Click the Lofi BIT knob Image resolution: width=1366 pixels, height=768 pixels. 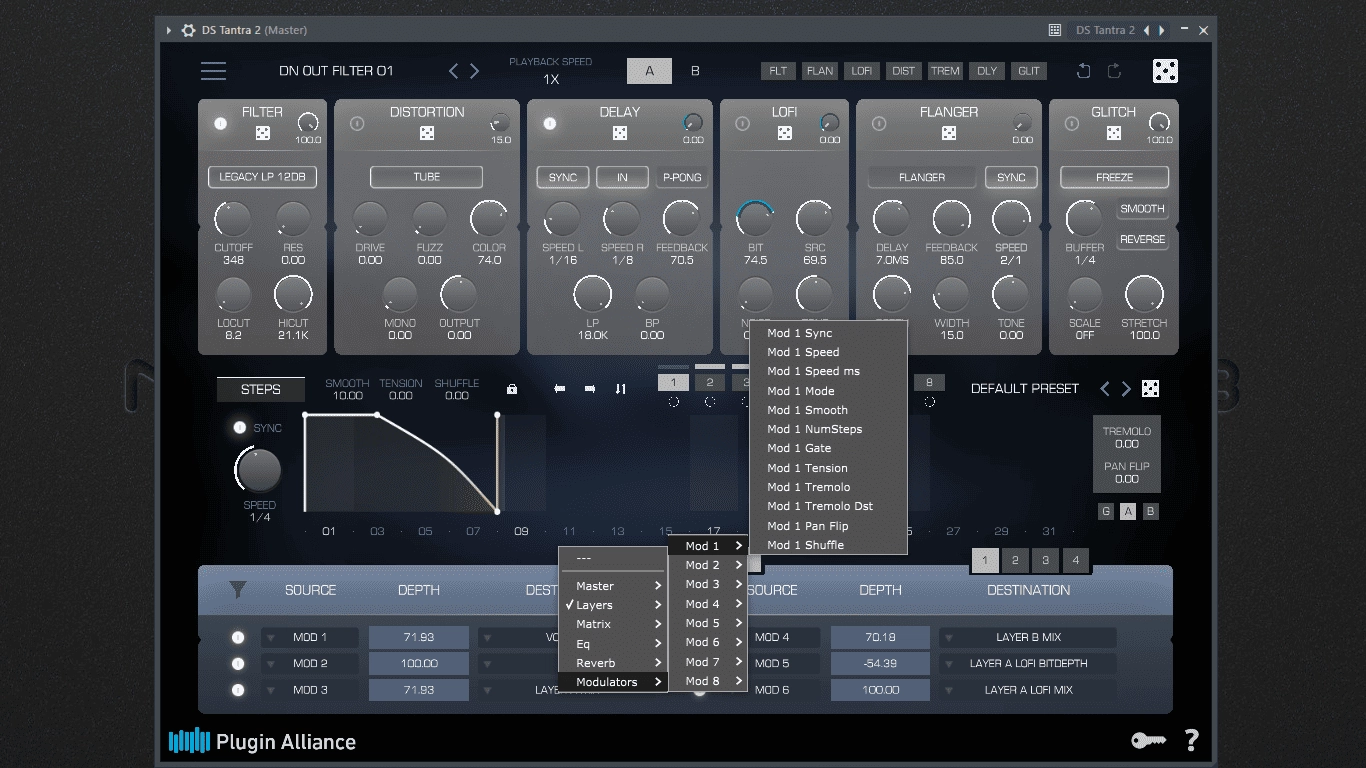click(x=755, y=219)
